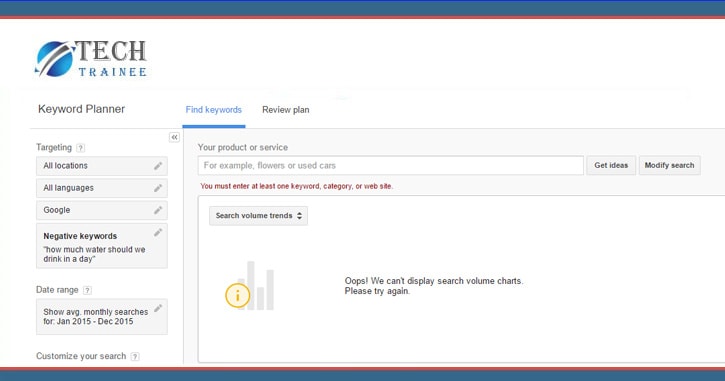Switch to the Review plan tab
725x381 pixels.
tap(286, 110)
